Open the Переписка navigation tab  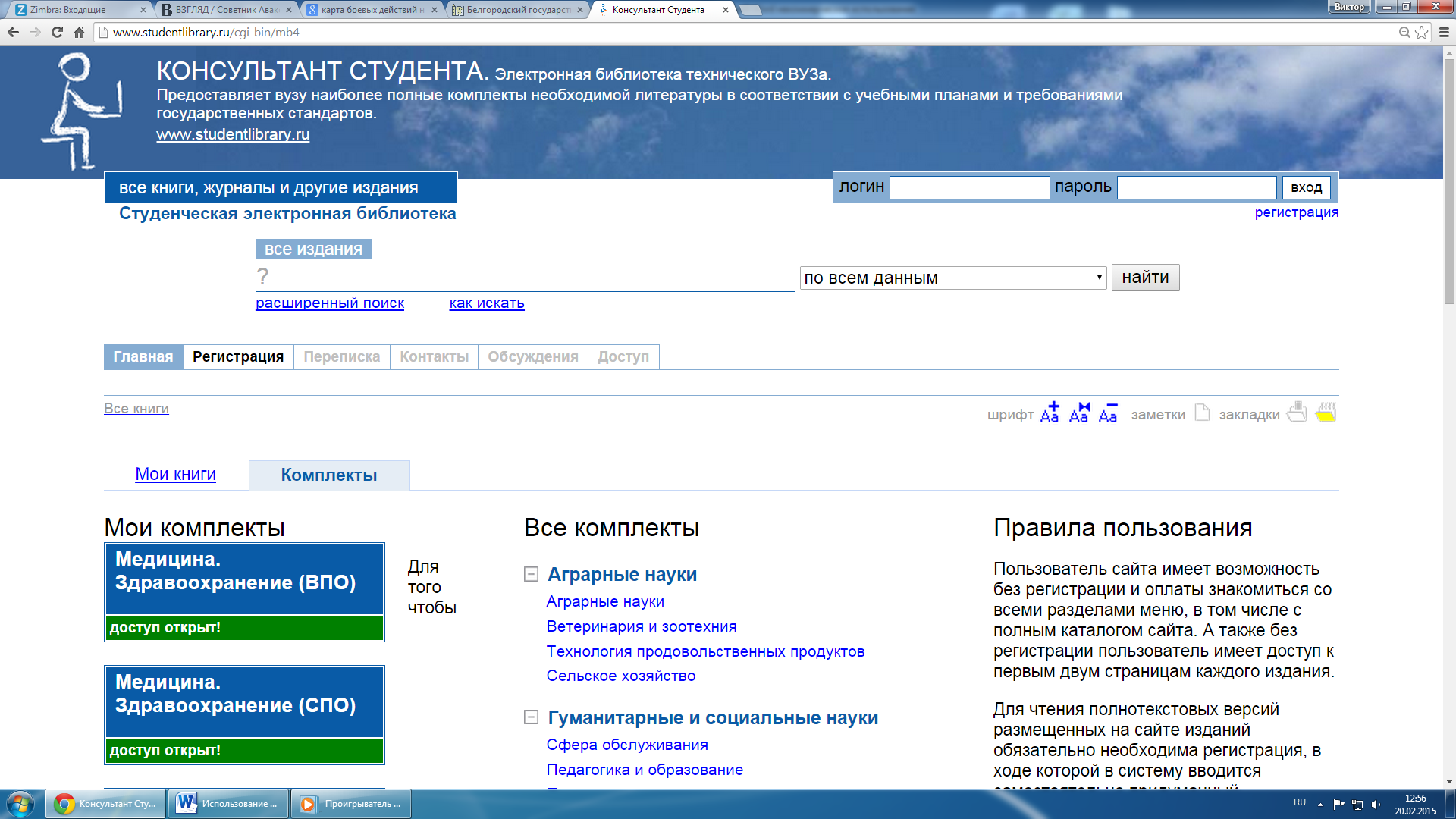(x=342, y=356)
